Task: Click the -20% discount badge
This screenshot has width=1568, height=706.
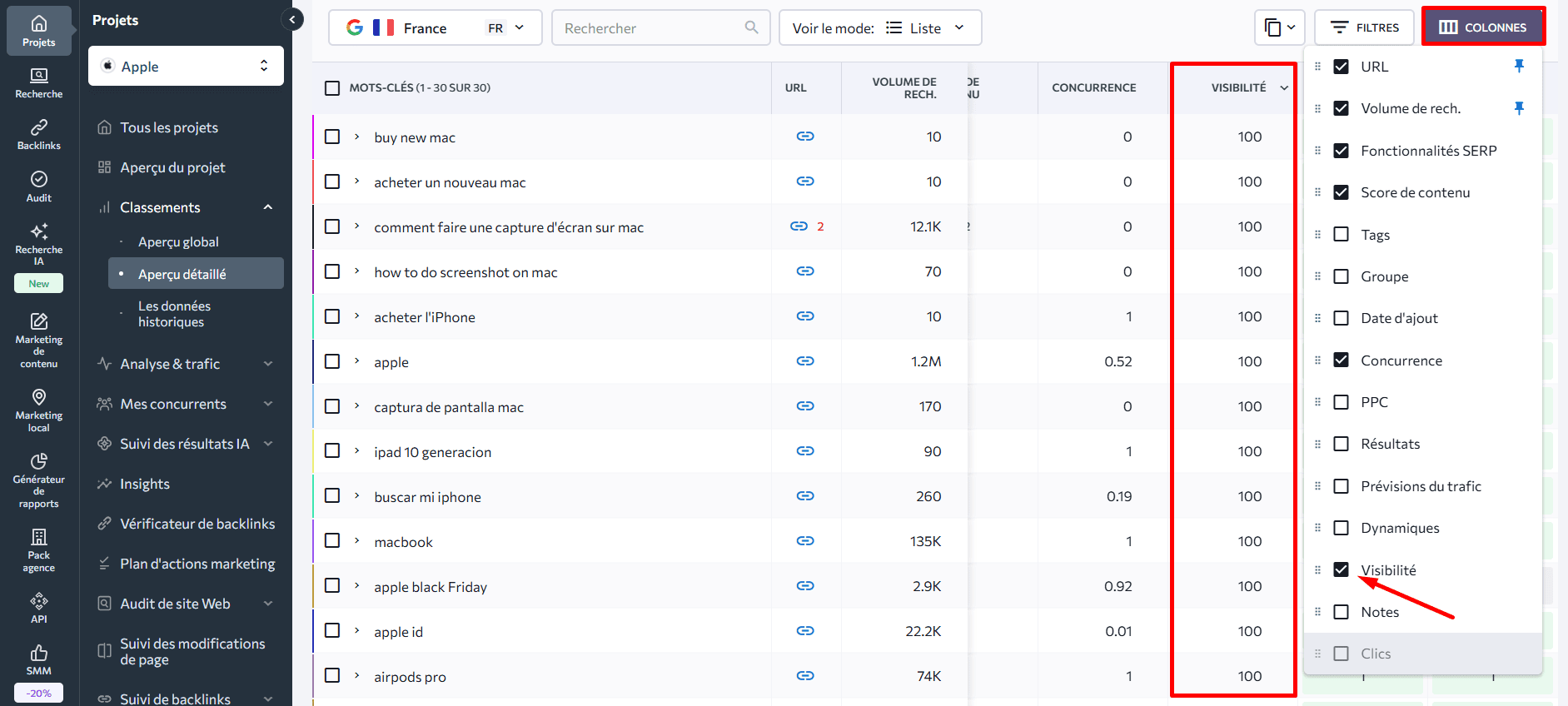Action: coord(39,693)
